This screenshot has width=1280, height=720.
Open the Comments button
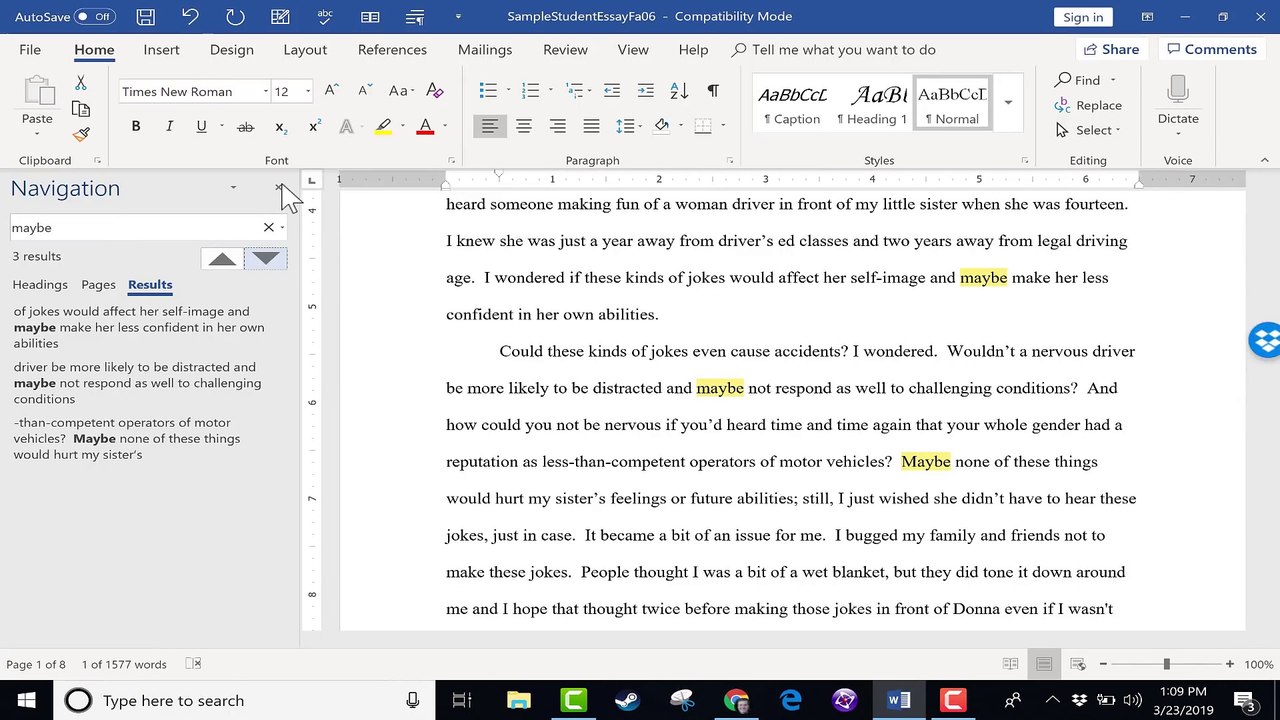tap(1210, 50)
